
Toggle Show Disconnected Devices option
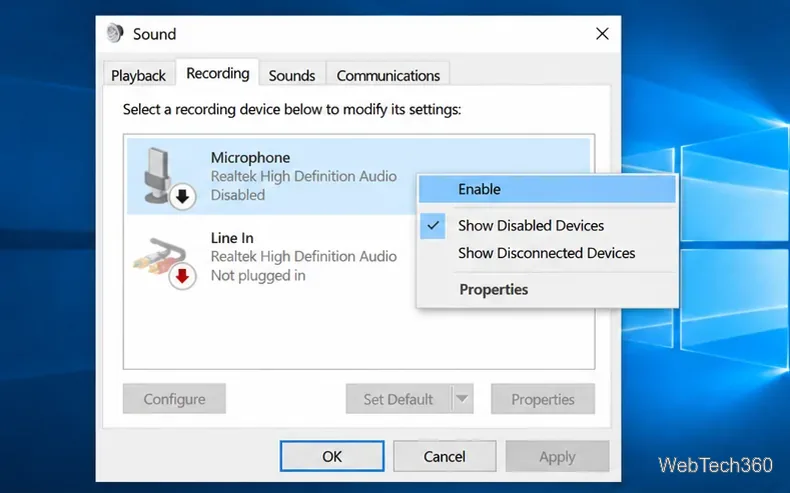point(547,253)
